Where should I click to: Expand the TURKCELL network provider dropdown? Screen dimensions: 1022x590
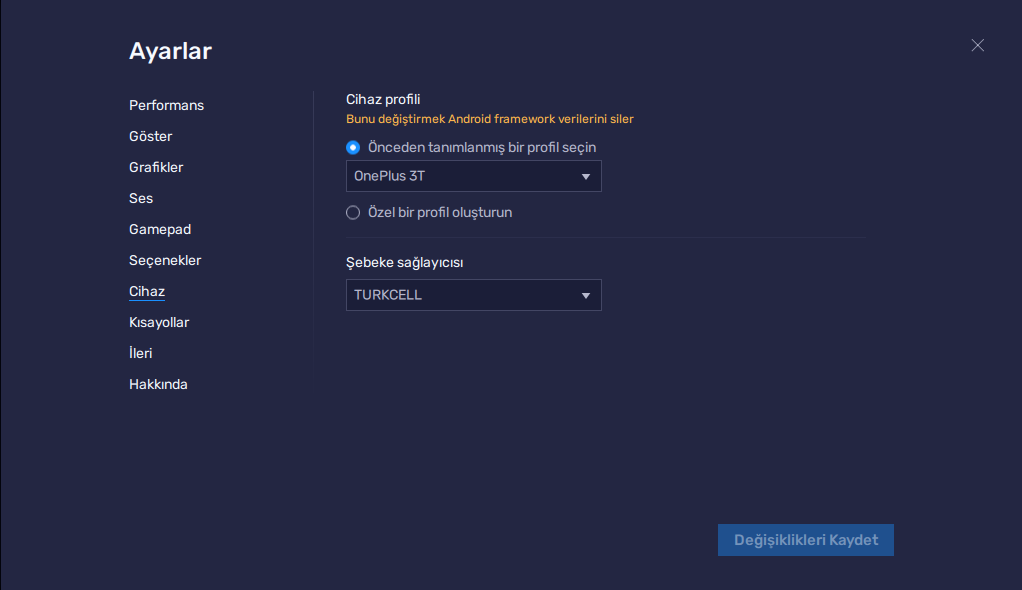(473, 295)
